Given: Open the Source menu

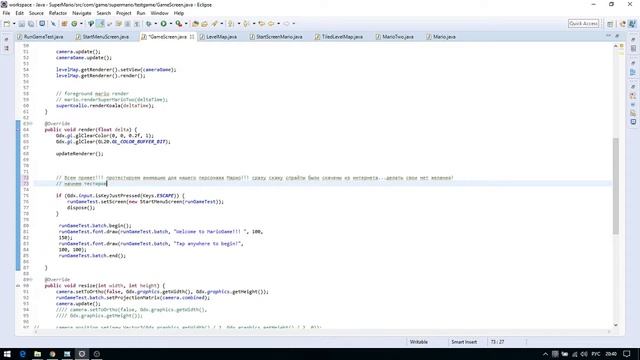Looking at the screenshot, I should click(x=36, y=13).
